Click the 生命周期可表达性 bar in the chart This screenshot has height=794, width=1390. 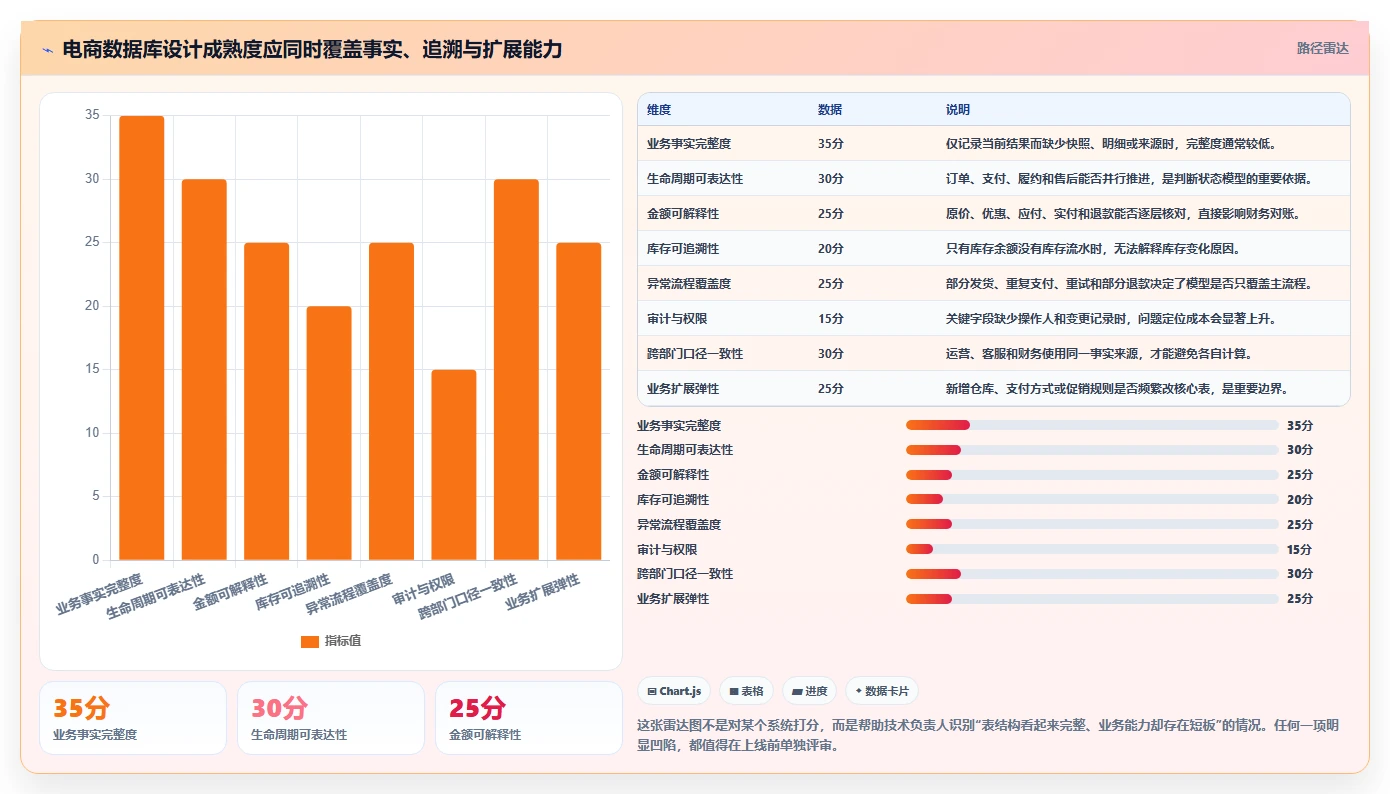[204, 370]
